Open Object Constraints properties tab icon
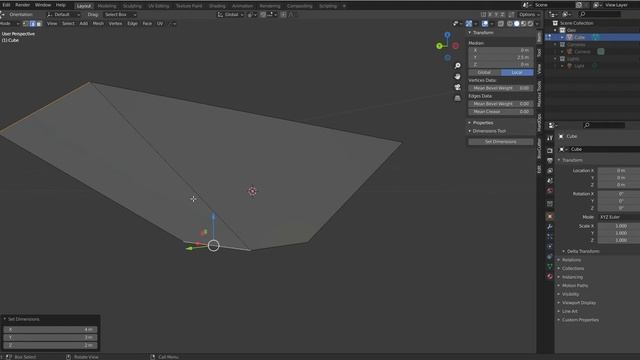 pos(550,256)
